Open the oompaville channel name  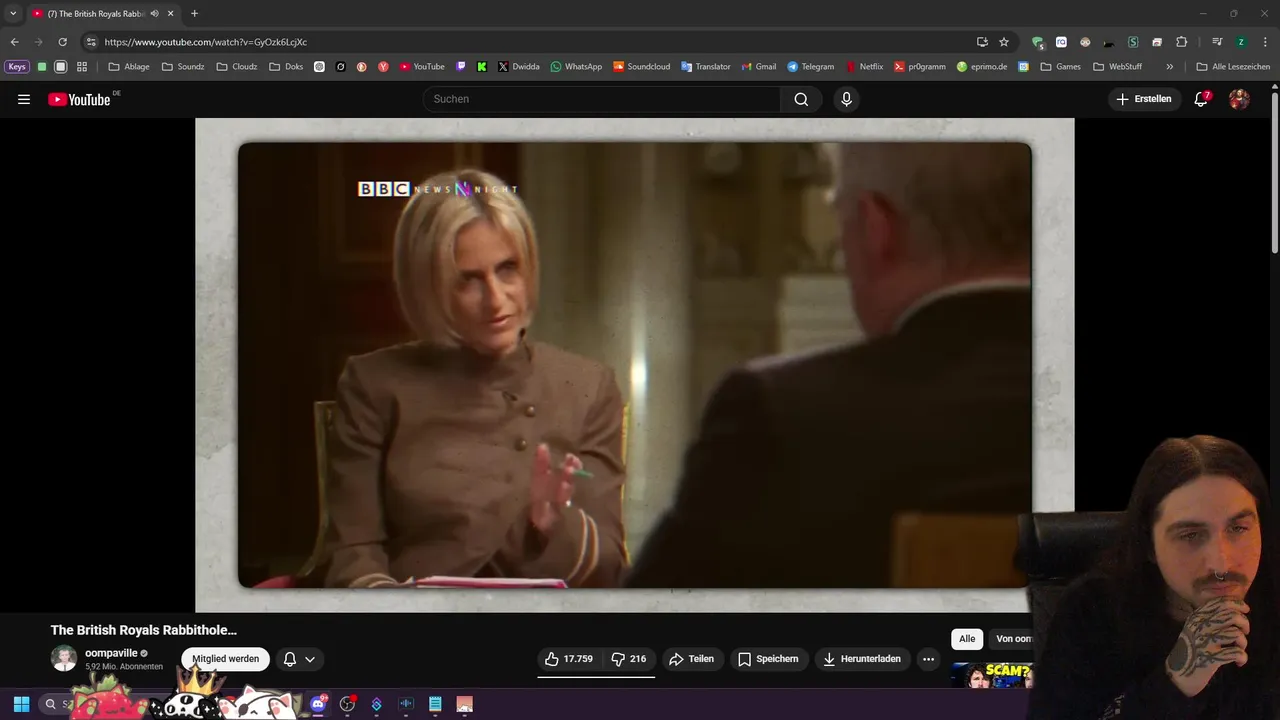point(111,653)
